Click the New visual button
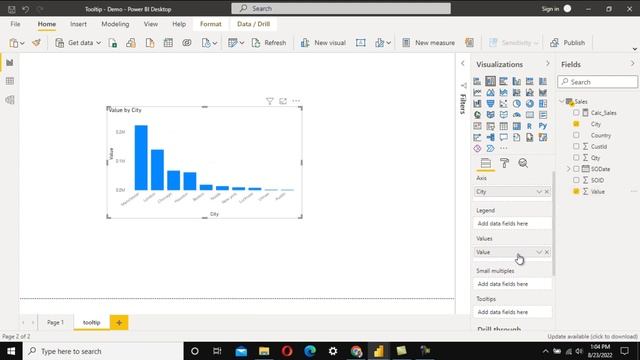 (x=323, y=42)
